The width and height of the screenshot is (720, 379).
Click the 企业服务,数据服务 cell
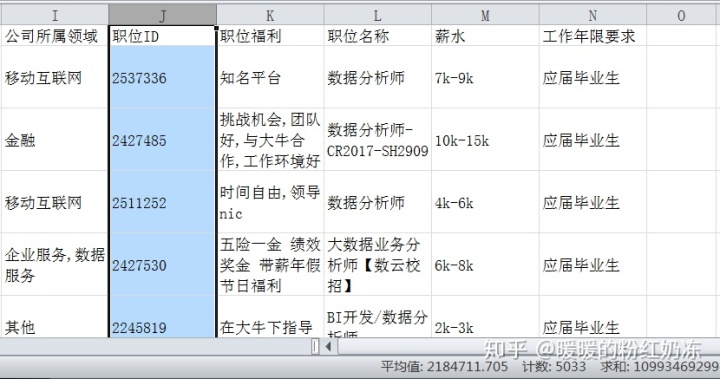point(54,265)
